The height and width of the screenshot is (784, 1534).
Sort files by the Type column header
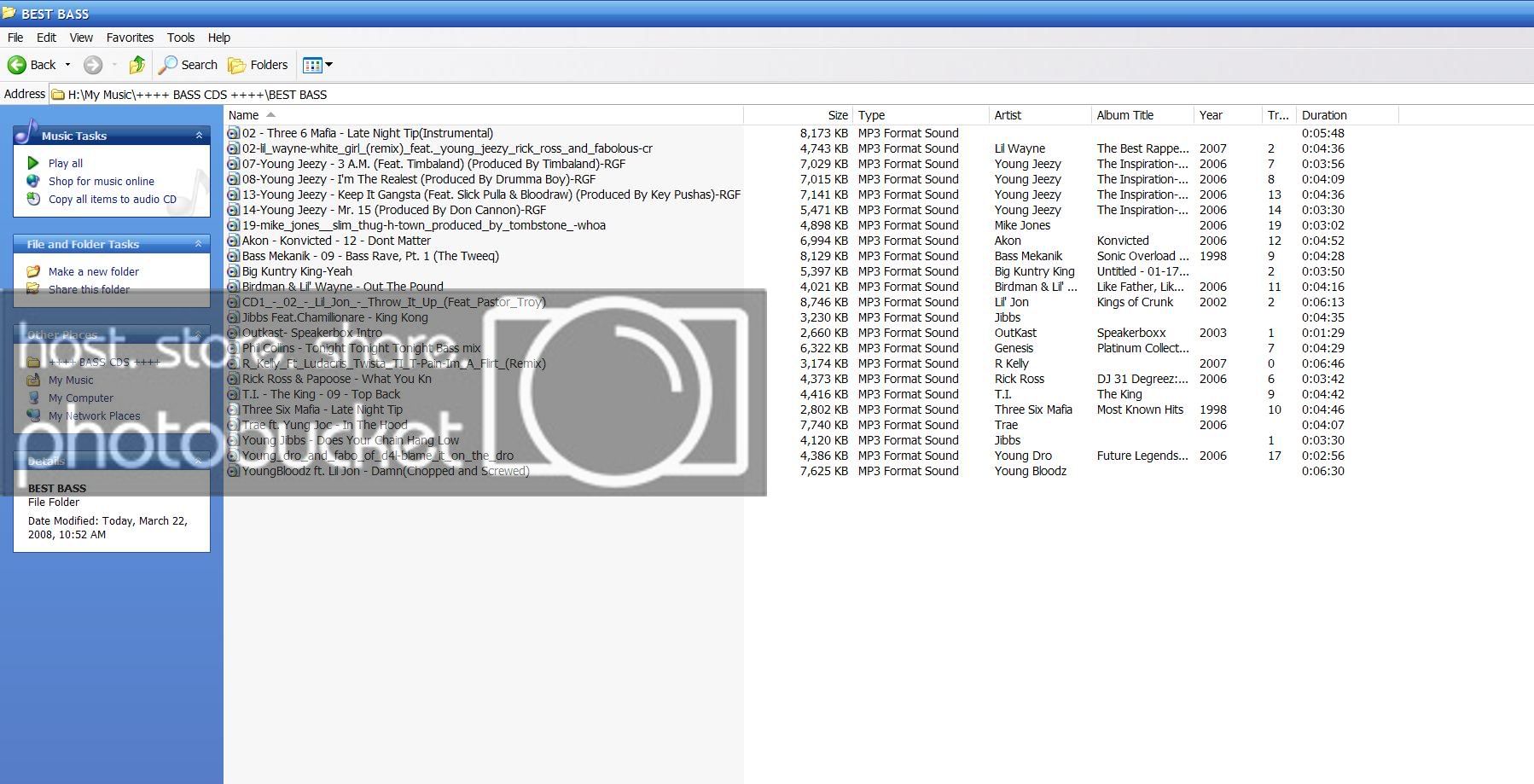pyautogui.click(x=921, y=115)
